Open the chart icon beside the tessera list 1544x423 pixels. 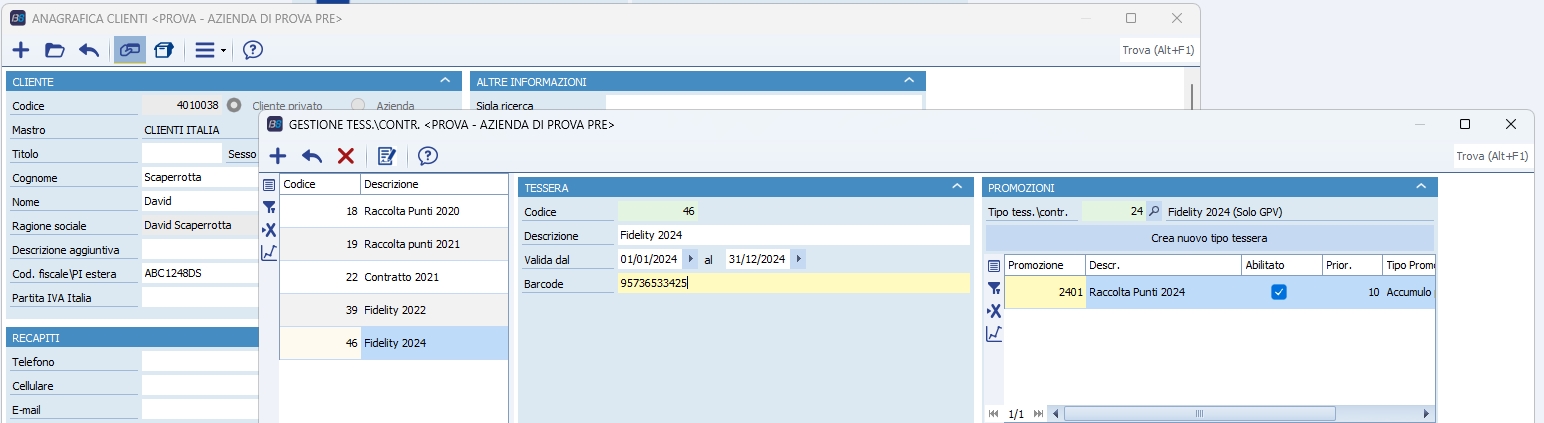[x=269, y=253]
